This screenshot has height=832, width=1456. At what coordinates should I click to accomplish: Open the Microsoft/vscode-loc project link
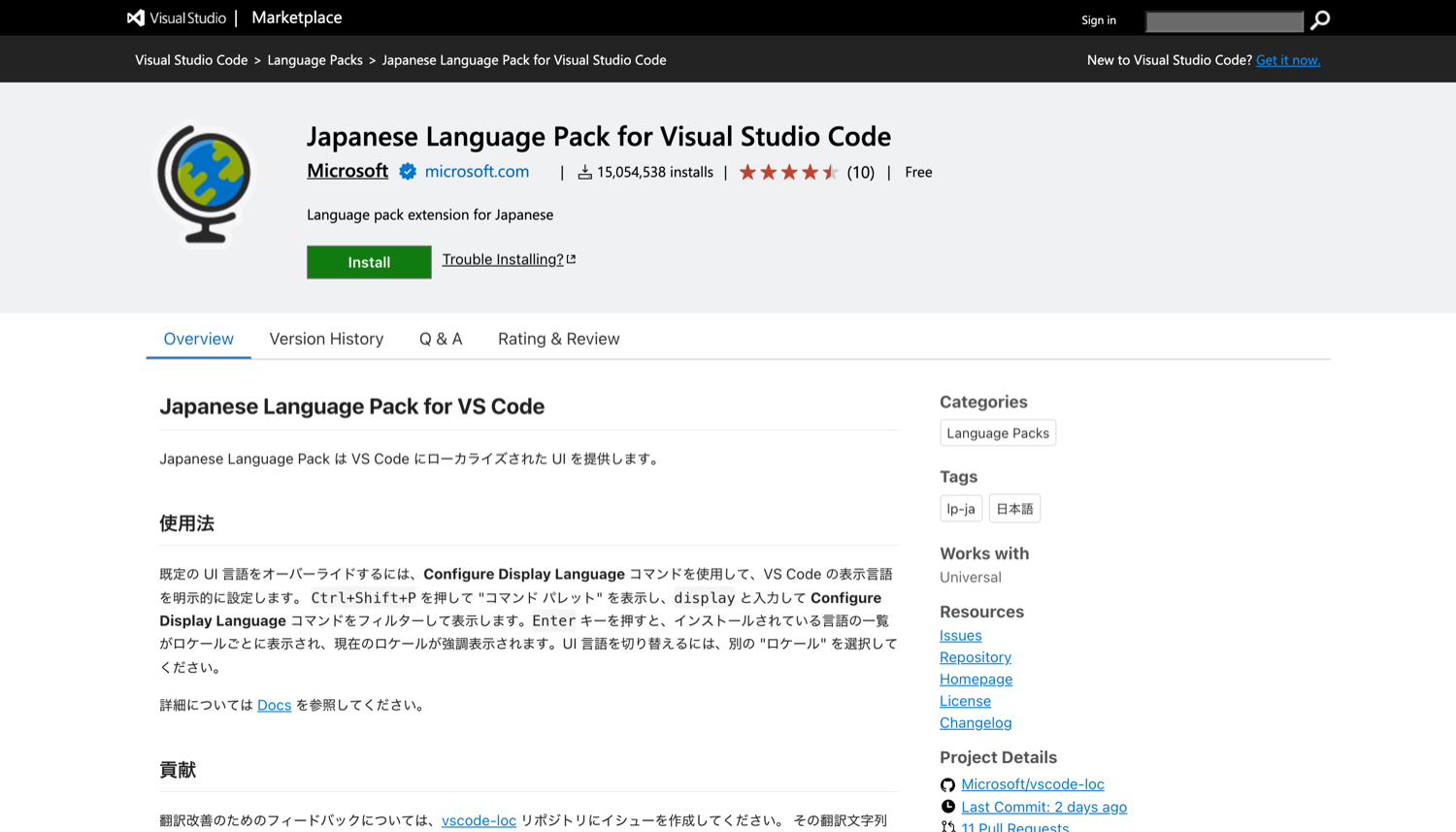[1033, 784]
